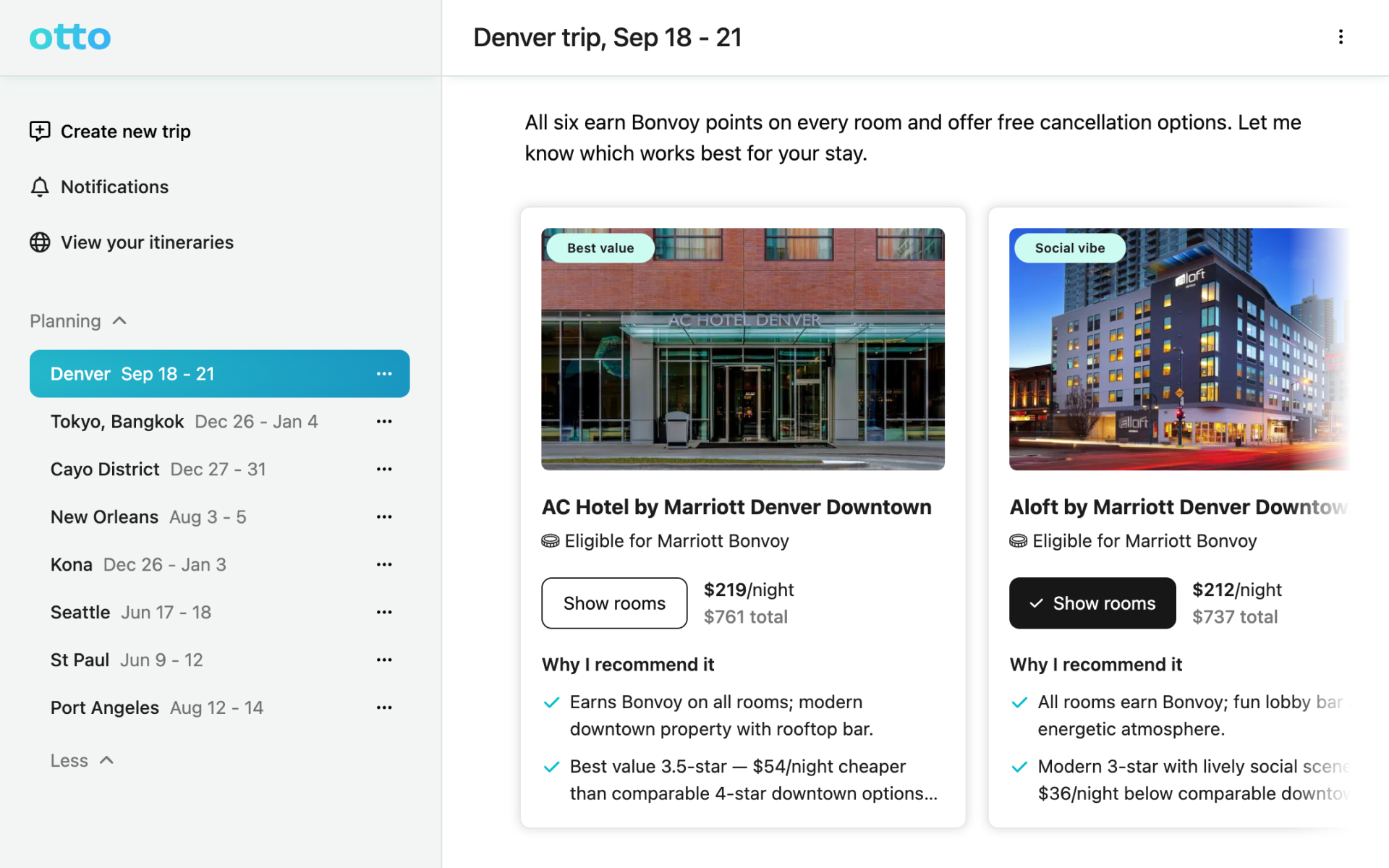Viewport: 1389px width, 868px height.
Task: Open options for New Orleans trip
Action: click(x=384, y=517)
